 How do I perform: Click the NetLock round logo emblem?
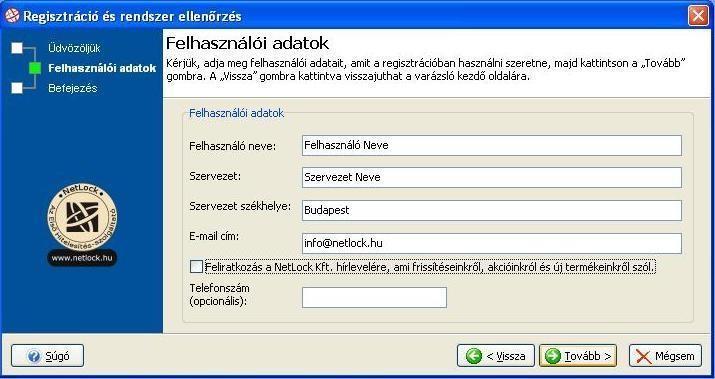82,217
